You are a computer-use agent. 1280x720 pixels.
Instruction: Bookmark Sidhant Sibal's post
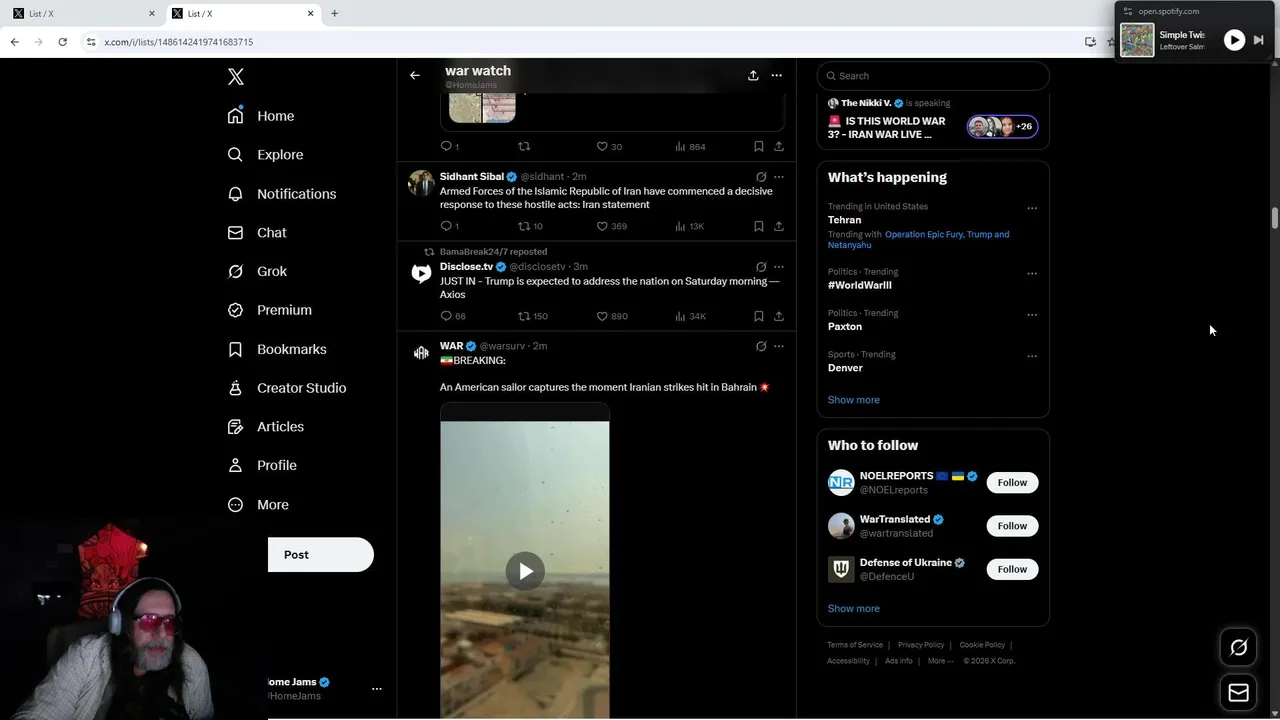758,226
